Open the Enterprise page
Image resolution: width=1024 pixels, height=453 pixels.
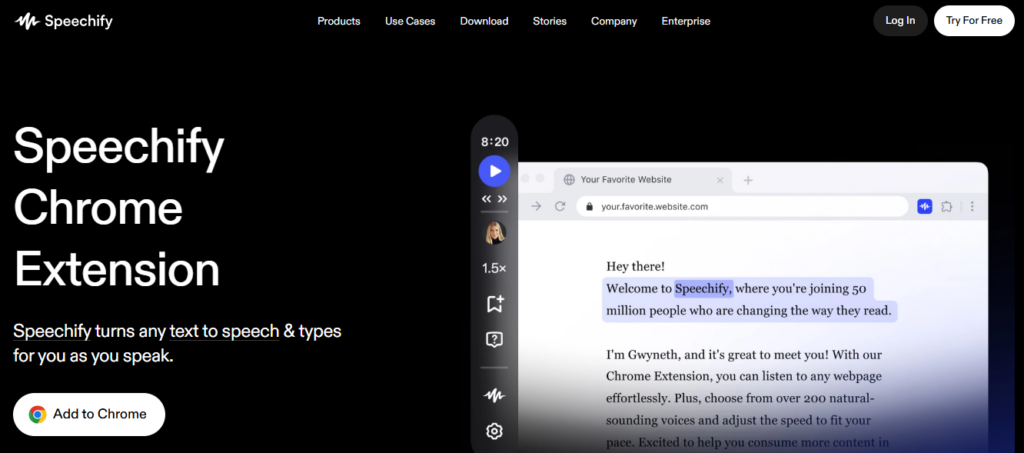pyautogui.click(x=686, y=21)
